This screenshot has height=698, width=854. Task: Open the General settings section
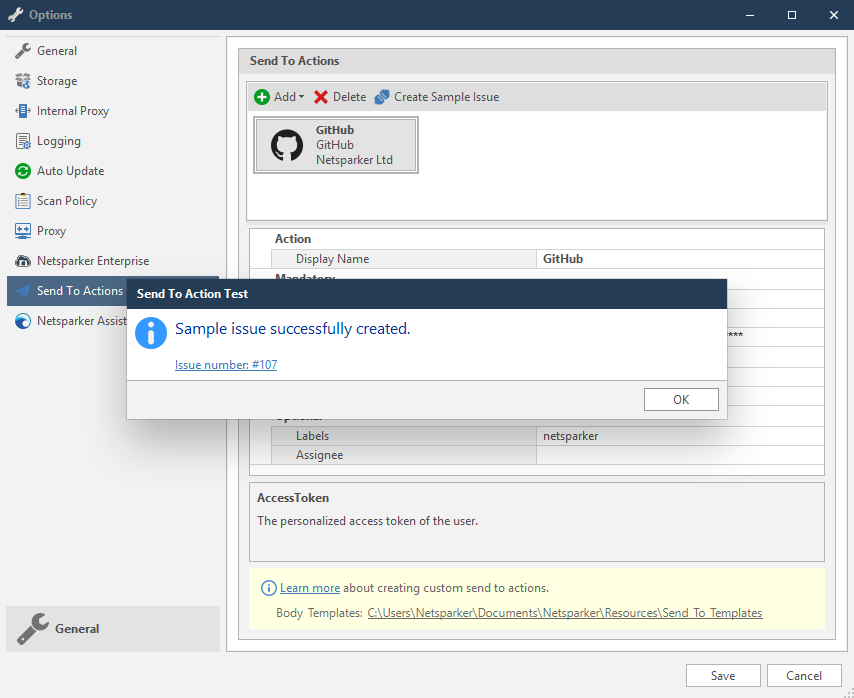(x=55, y=50)
